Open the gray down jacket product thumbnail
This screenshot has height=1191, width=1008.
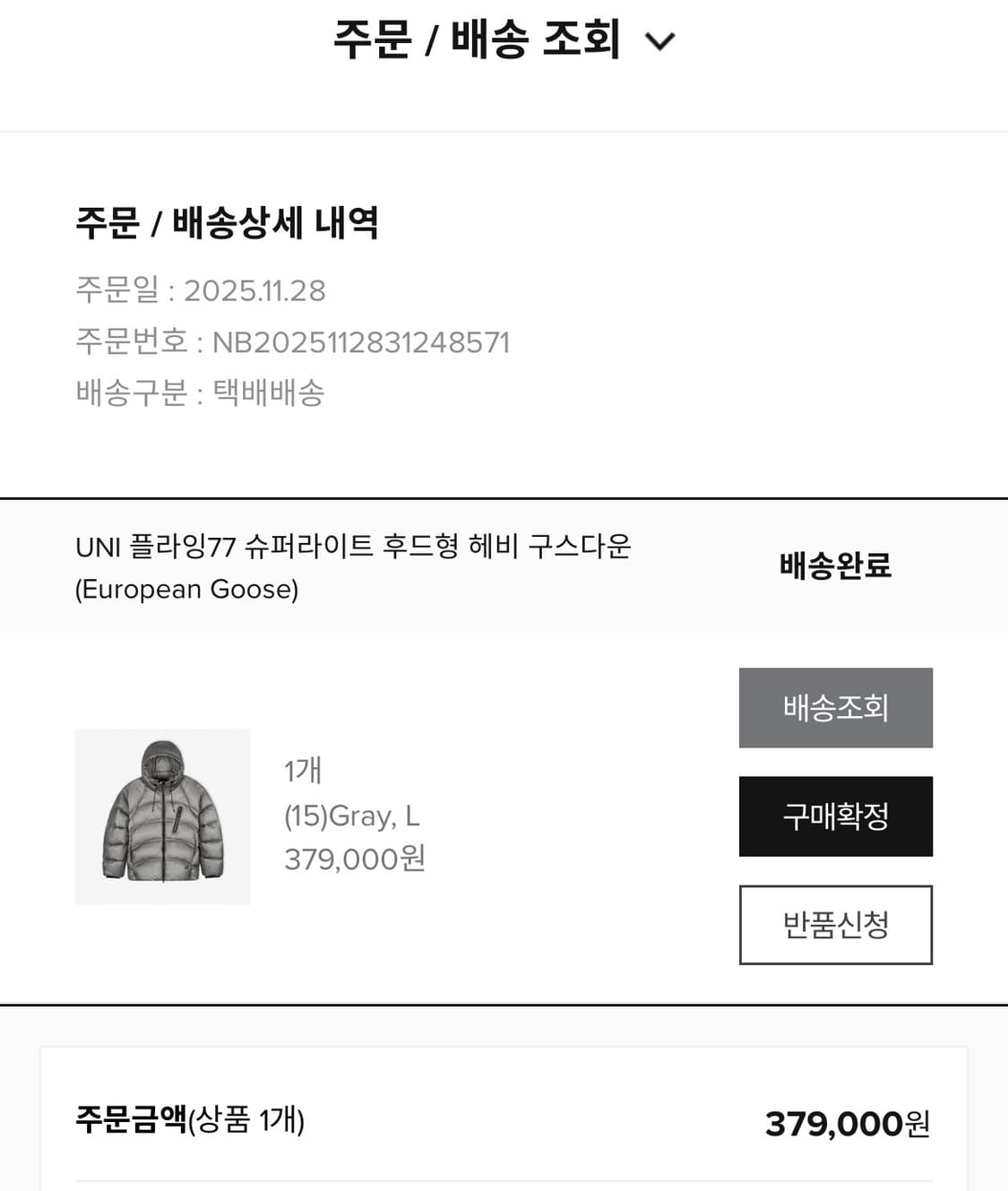162,816
